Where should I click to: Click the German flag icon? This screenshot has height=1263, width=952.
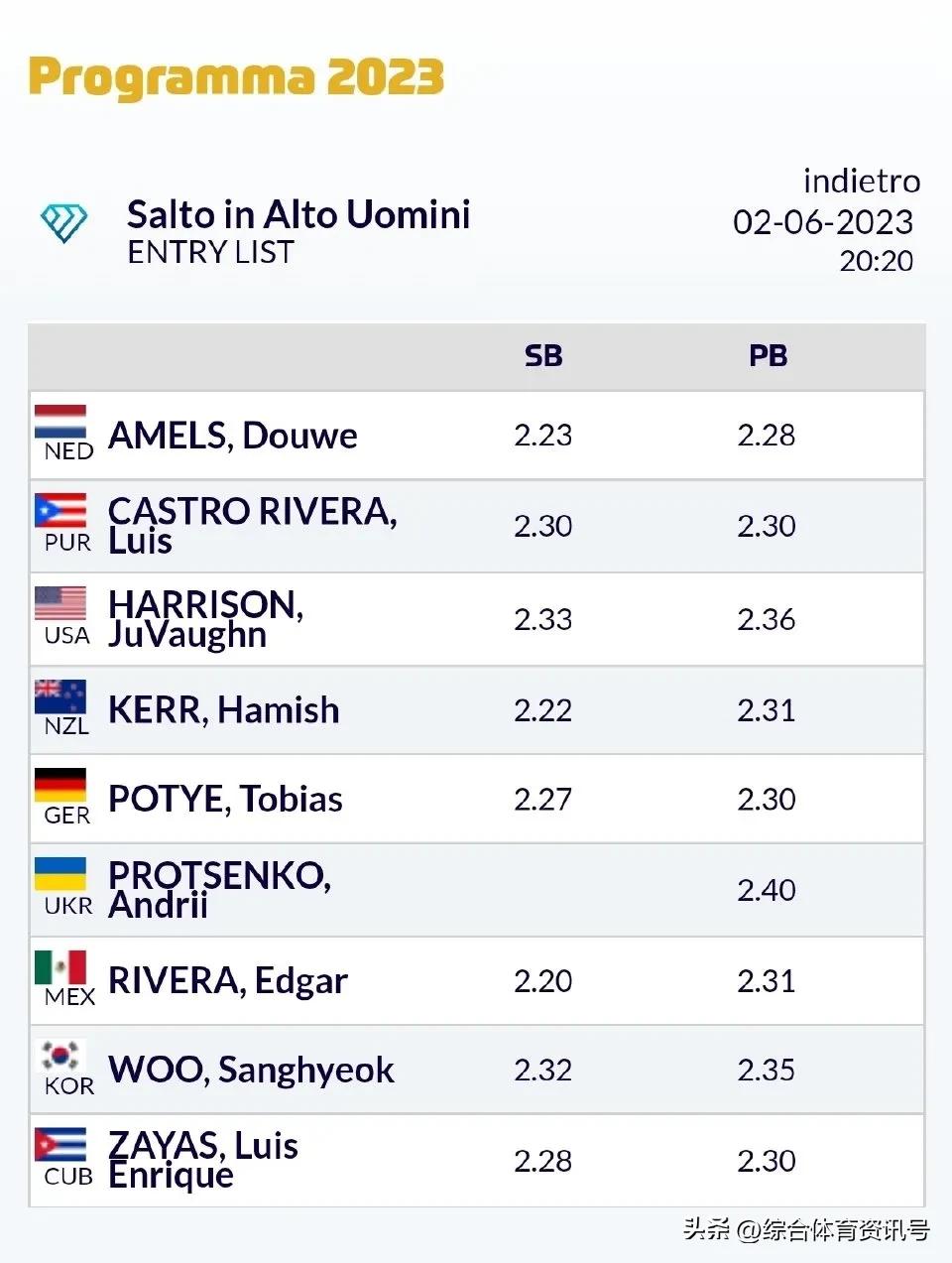click(x=60, y=785)
